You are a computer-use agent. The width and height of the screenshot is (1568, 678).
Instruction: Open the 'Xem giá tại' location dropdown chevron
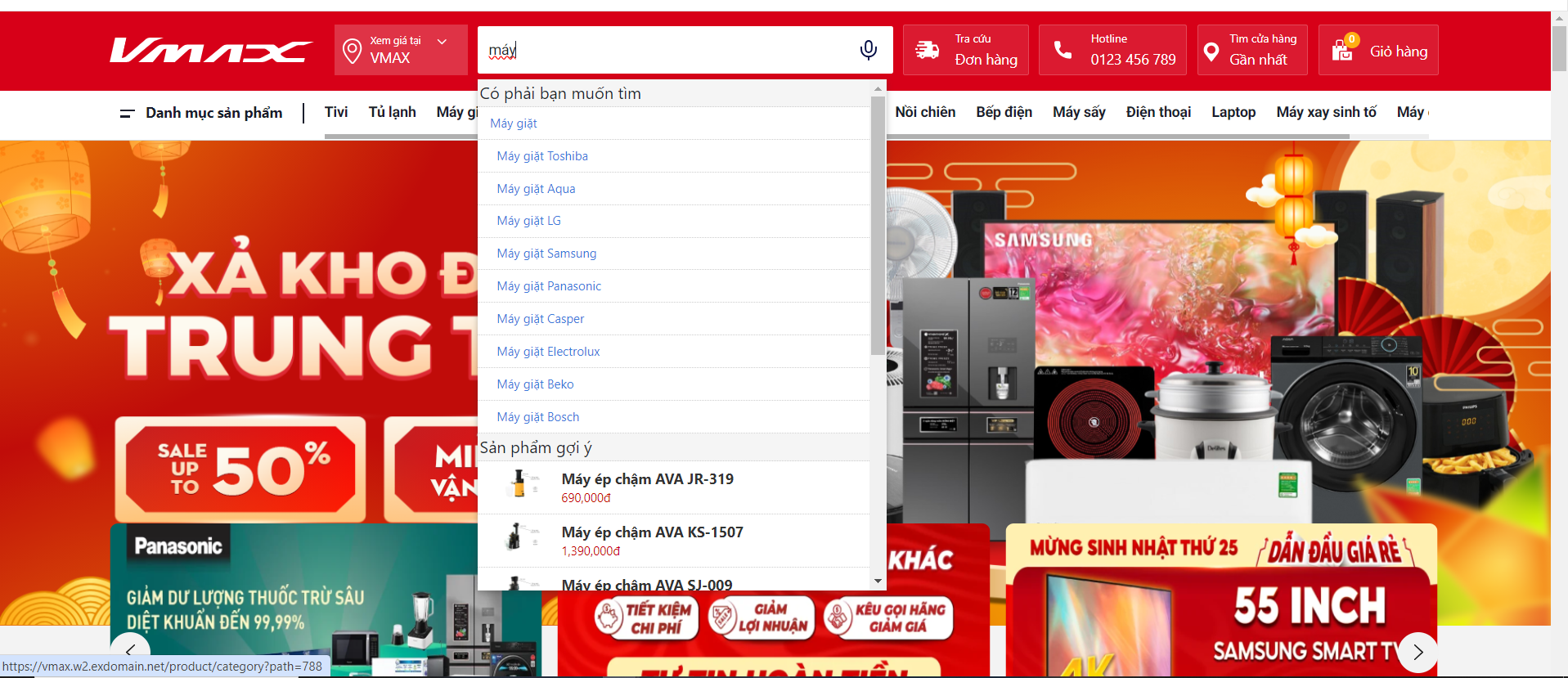click(x=443, y=42)
